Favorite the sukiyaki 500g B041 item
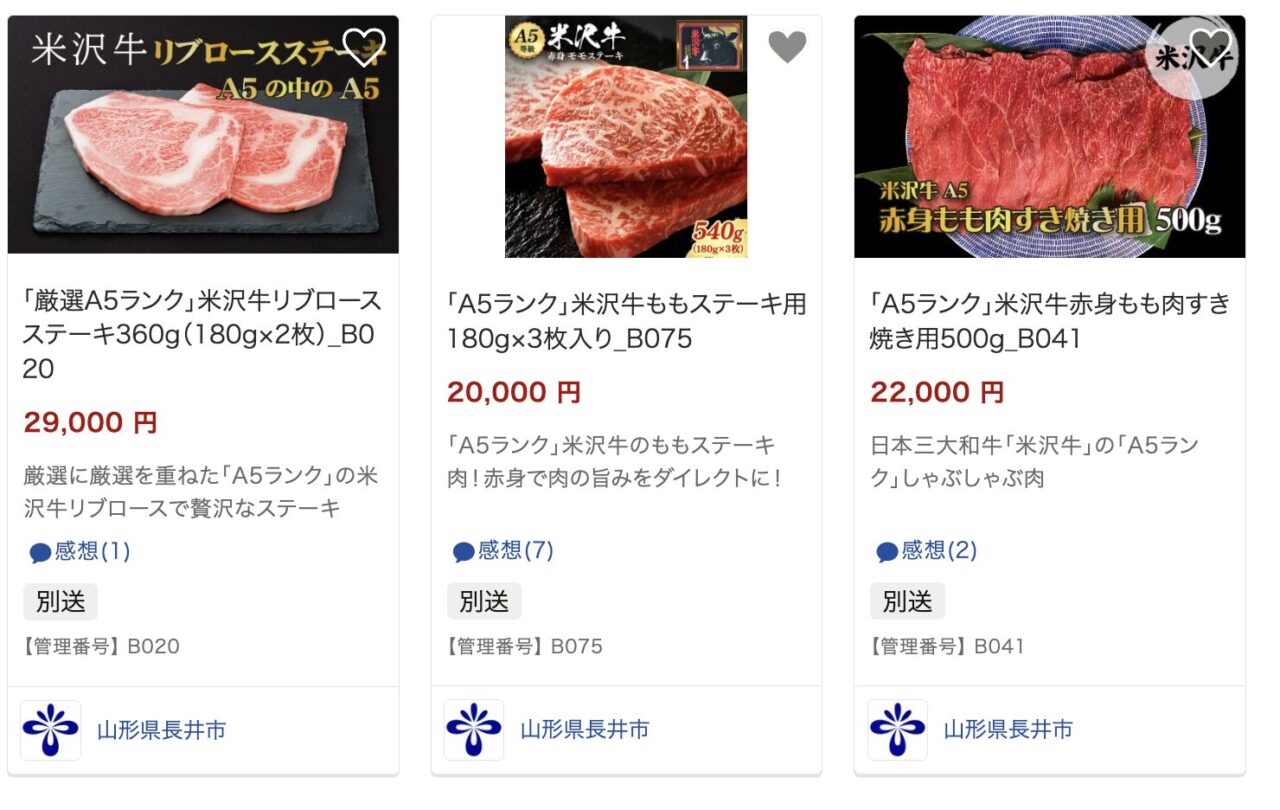Viewport: 1280px width, 810px height. pos(1210,46)
